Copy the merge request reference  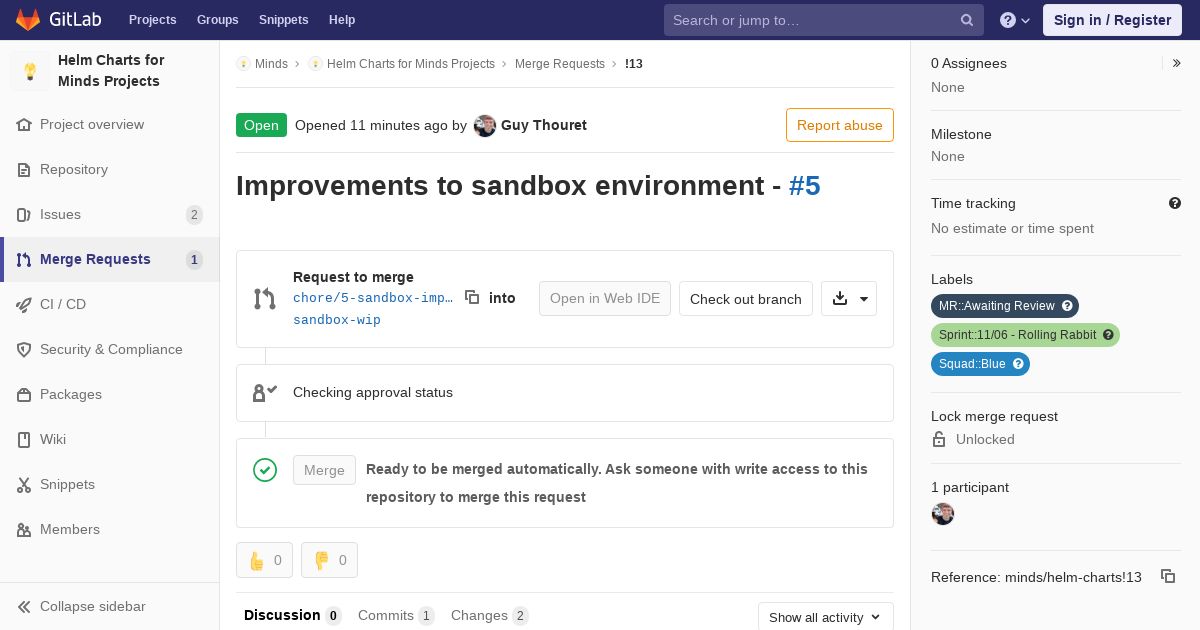1167,576
